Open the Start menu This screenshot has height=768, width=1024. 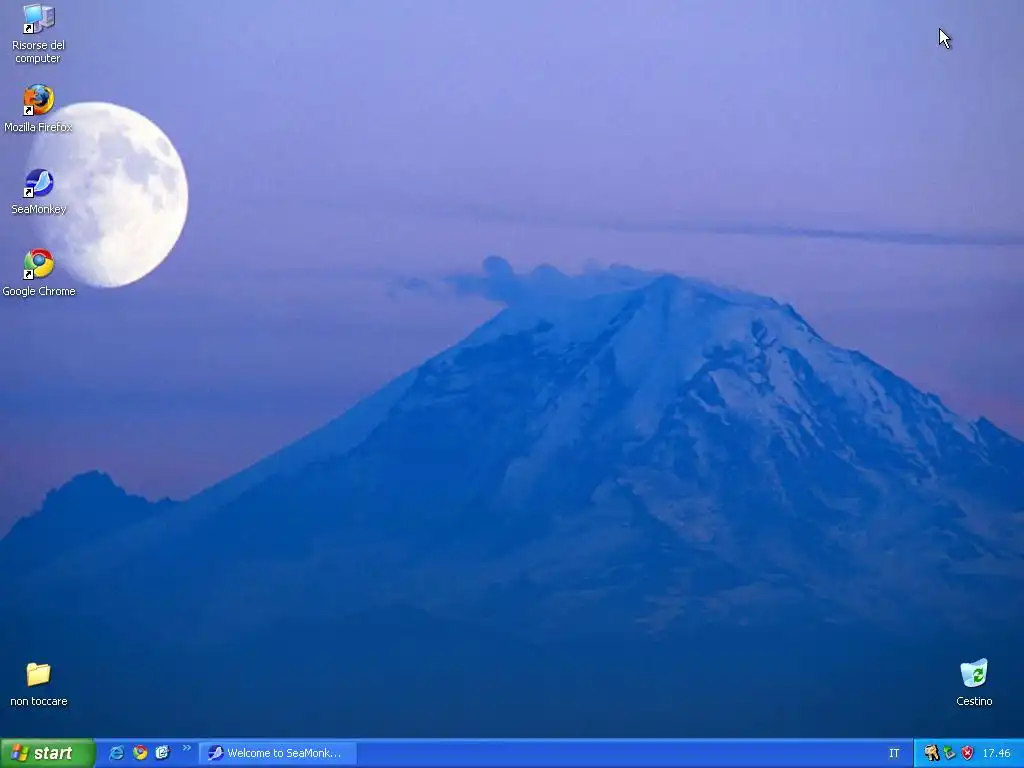pyautogui.click(x=48, y=753)
